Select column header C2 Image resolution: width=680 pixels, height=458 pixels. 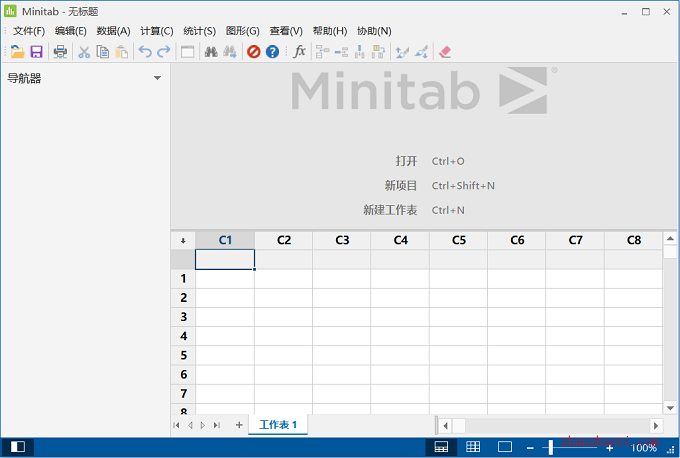(284, 240)
